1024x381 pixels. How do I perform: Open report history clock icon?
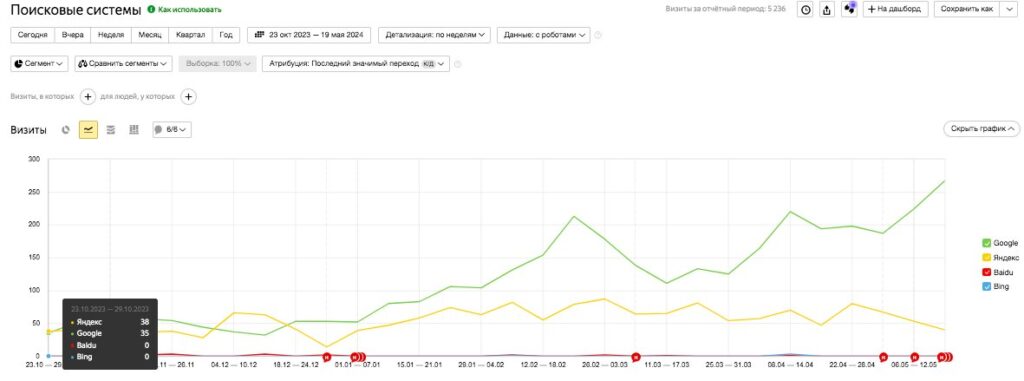coord(806,10)
